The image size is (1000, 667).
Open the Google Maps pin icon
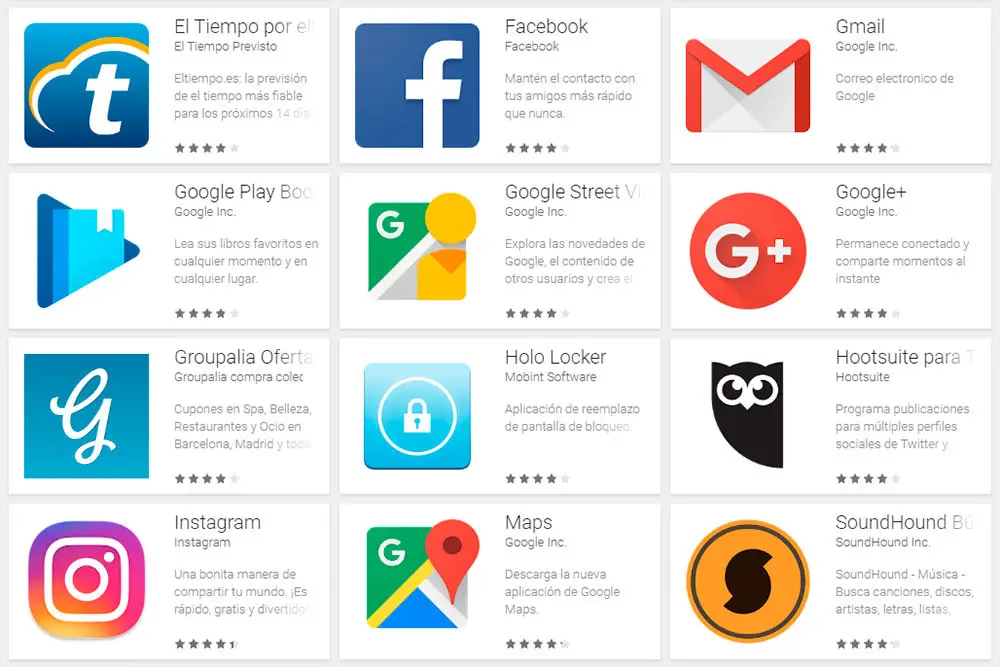[423, 574]
